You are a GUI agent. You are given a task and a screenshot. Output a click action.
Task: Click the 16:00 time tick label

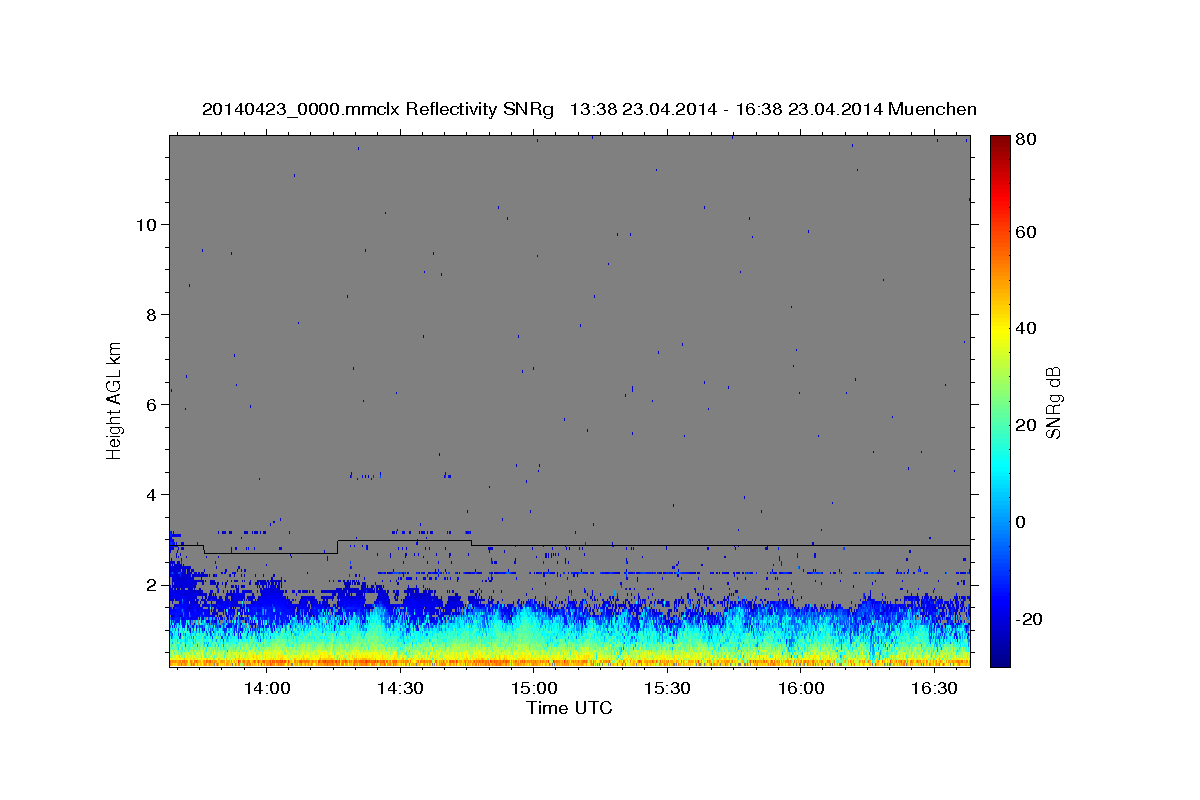coord(802,689)
